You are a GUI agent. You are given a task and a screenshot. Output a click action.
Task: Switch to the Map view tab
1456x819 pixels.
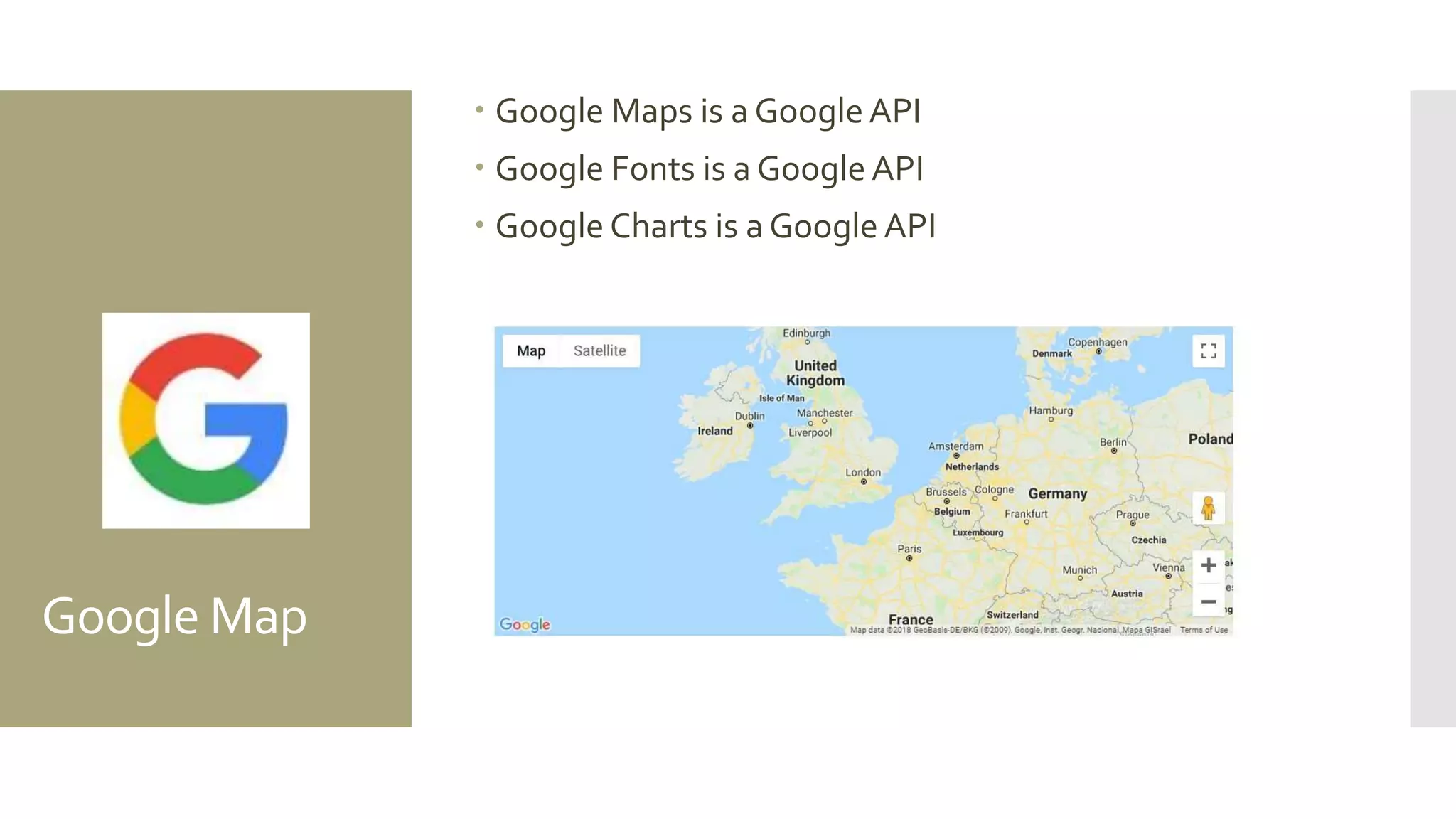[531, 350]
